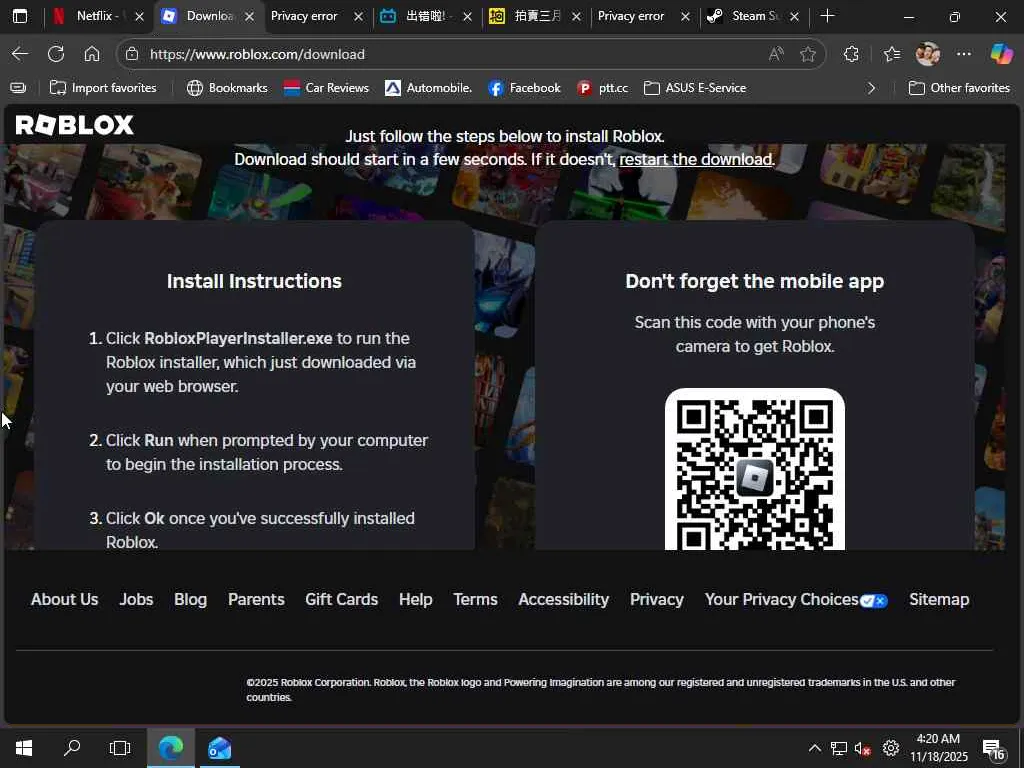
Task: Switch to the Steam Support tab
Action: (x=746, y=16)
